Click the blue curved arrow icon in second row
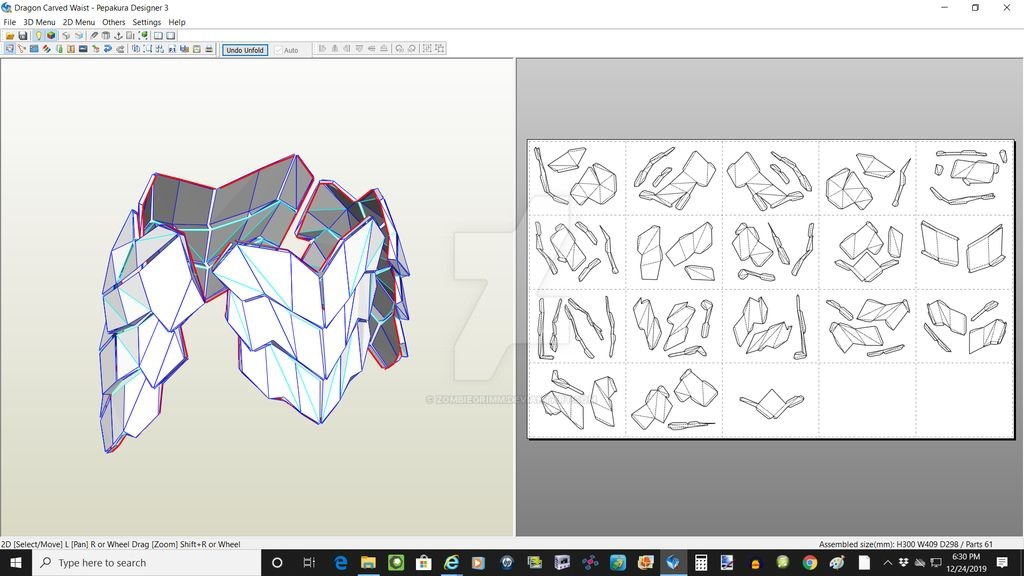This screenshot has width=1024, height=576. [108, 49]
